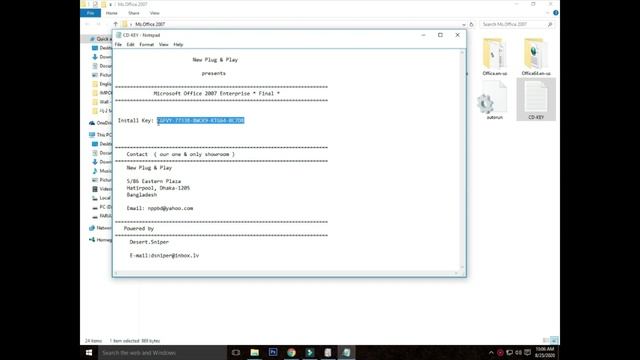Screen dimensions: 640x360
Task: Click the Search Ms.Office 2007 box
Action: point(518,24)
